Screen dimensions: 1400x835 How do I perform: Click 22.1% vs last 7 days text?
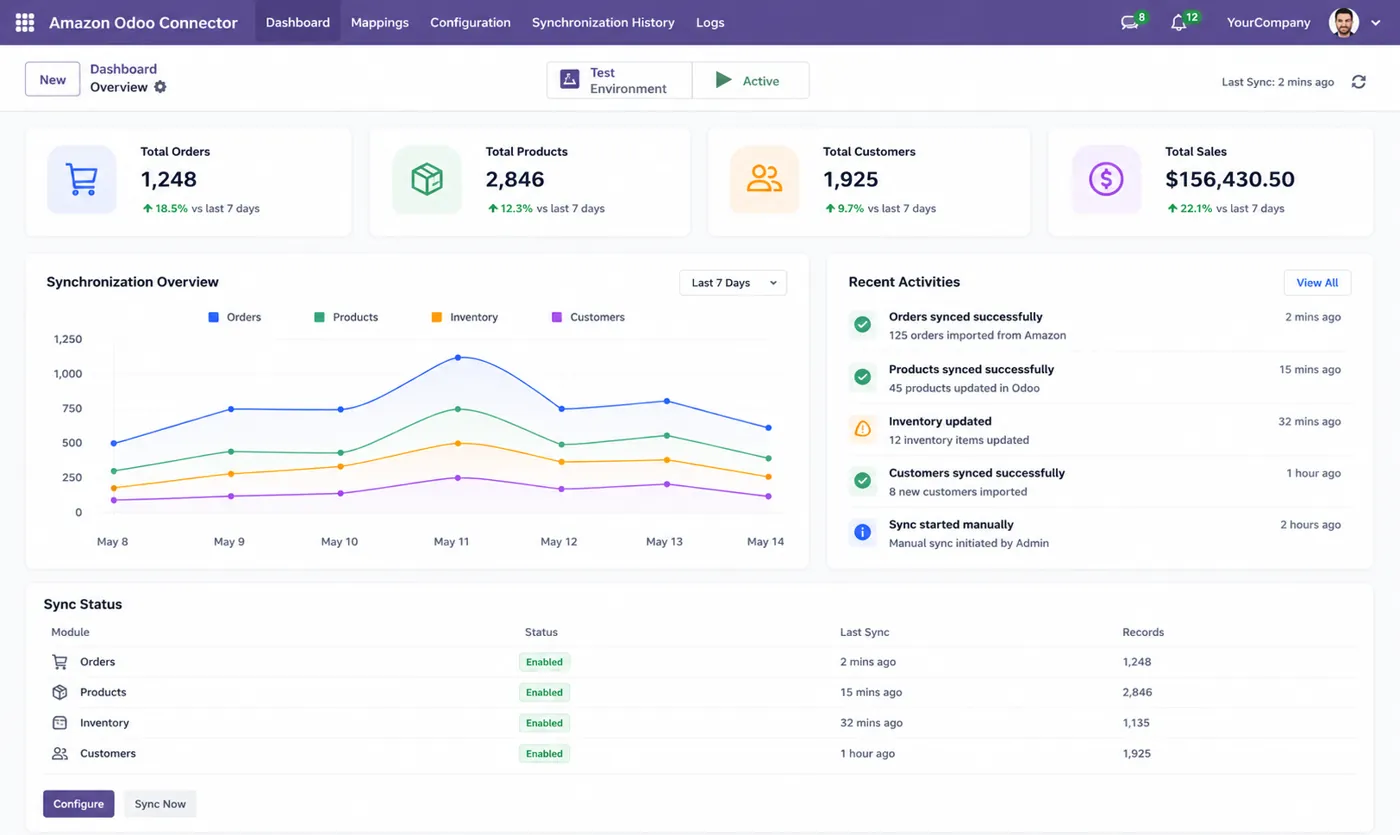click(x=1226, y=209)
